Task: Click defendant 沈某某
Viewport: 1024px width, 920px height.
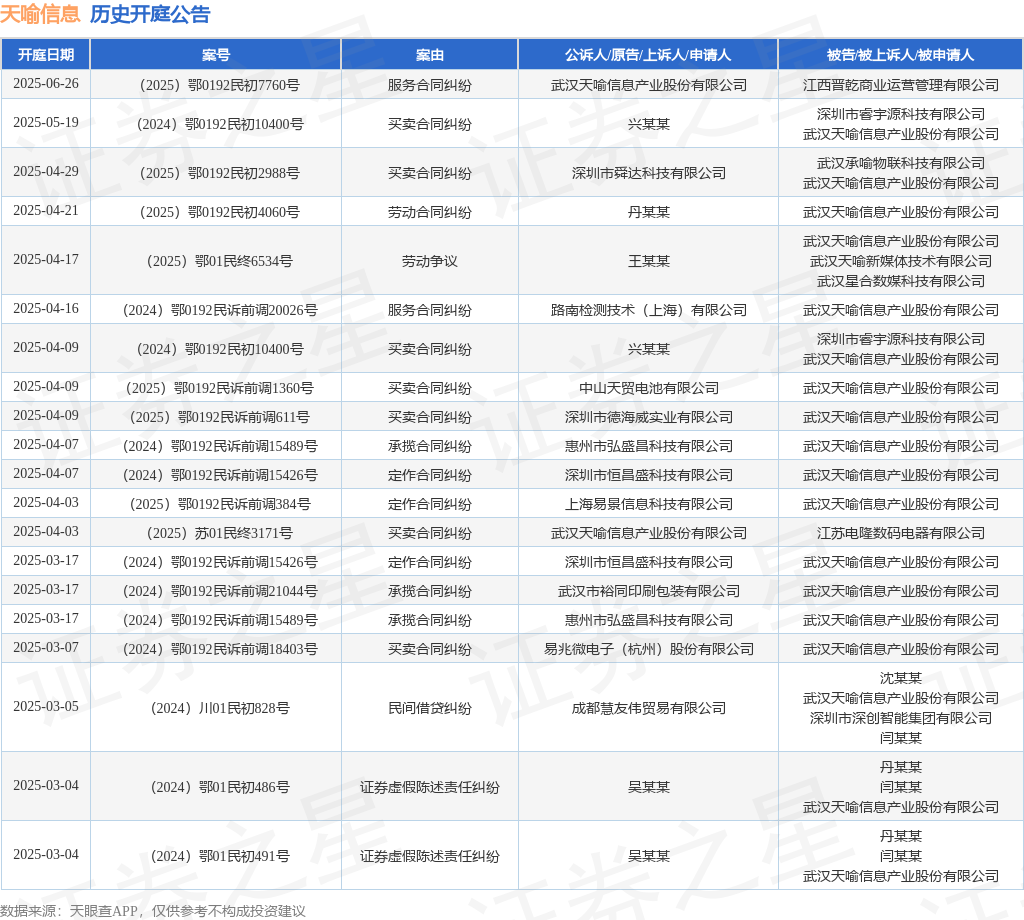Action: coord(901,678)
